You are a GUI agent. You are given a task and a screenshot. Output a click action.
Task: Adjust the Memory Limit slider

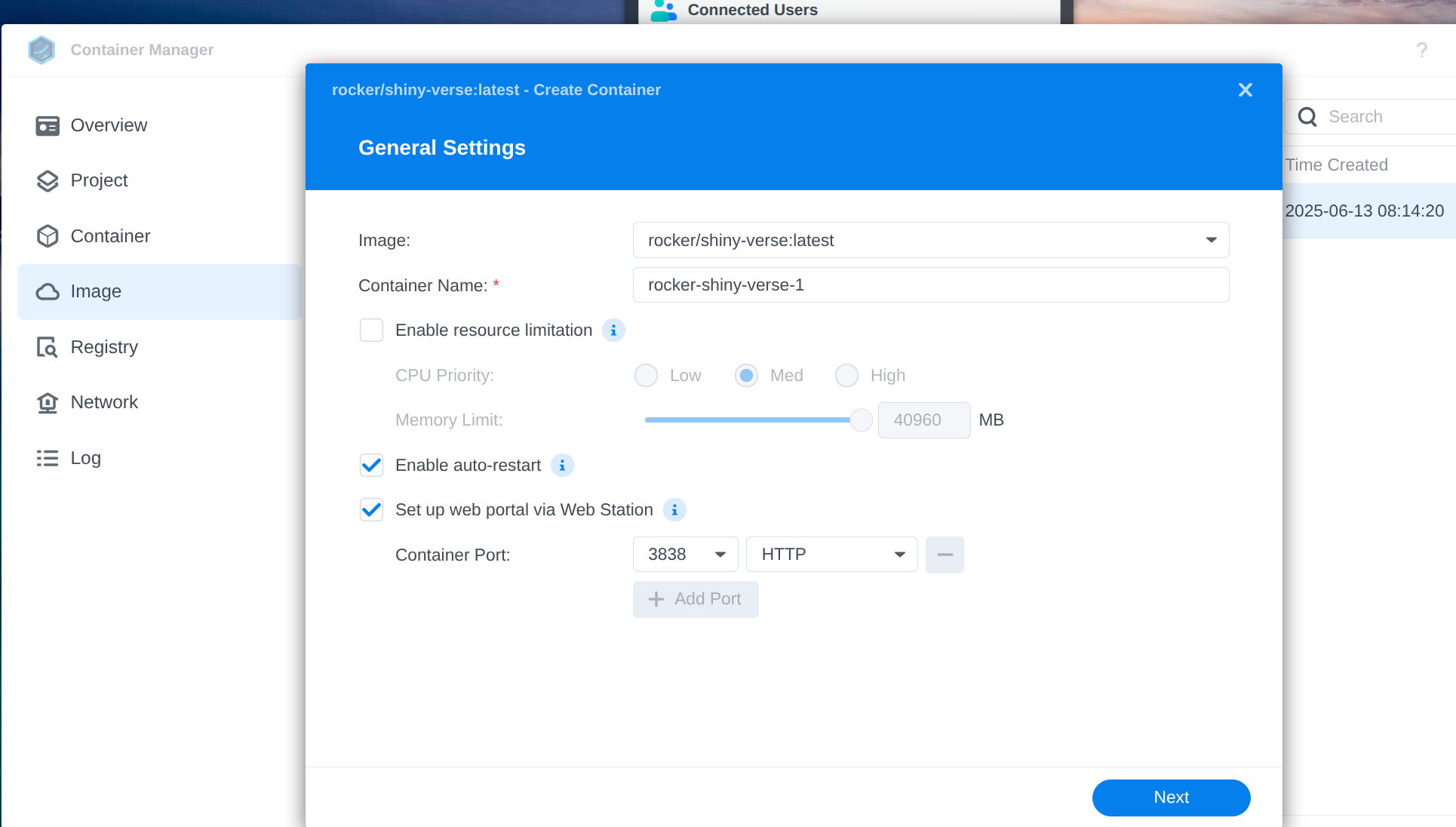[x=860, y=420]
